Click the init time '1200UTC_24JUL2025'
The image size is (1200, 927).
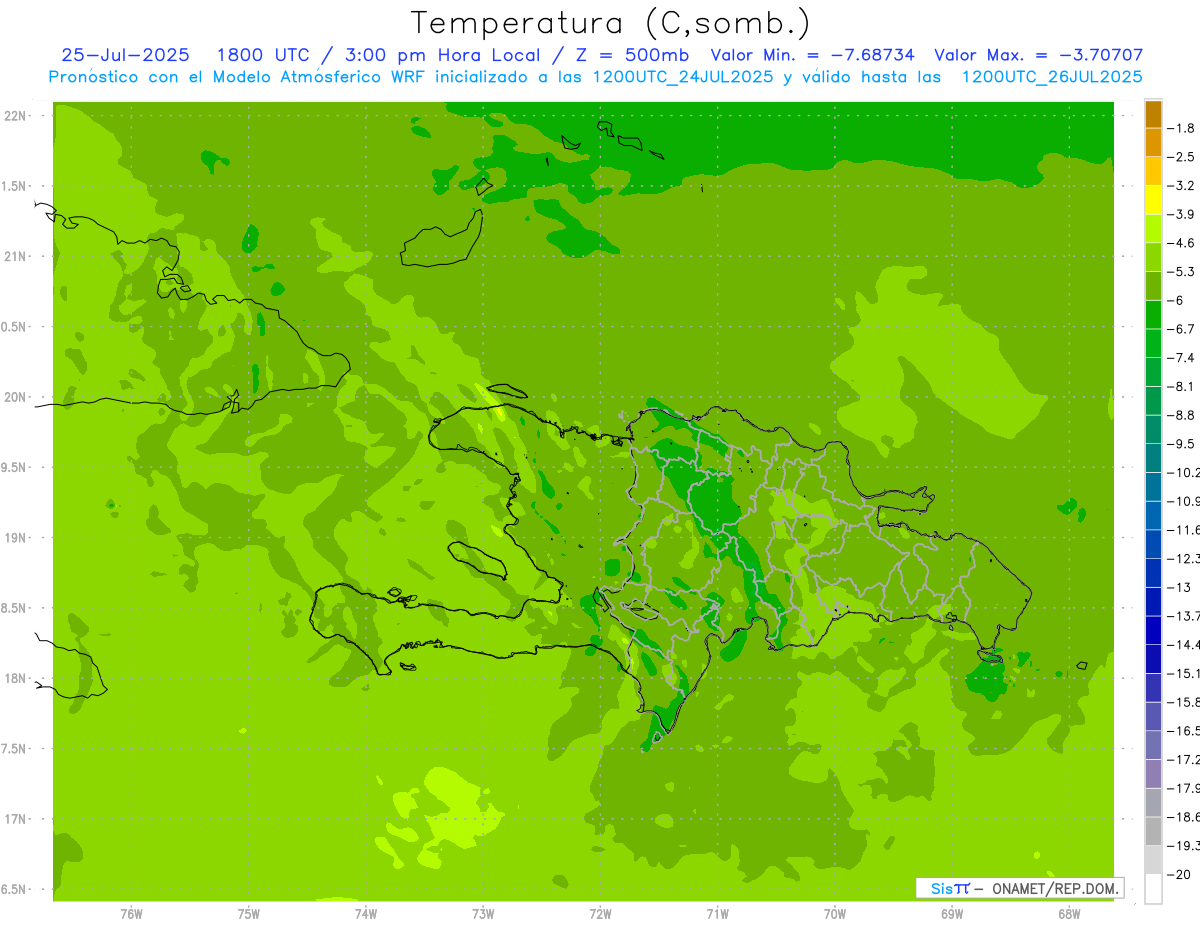tap(683, 77)
